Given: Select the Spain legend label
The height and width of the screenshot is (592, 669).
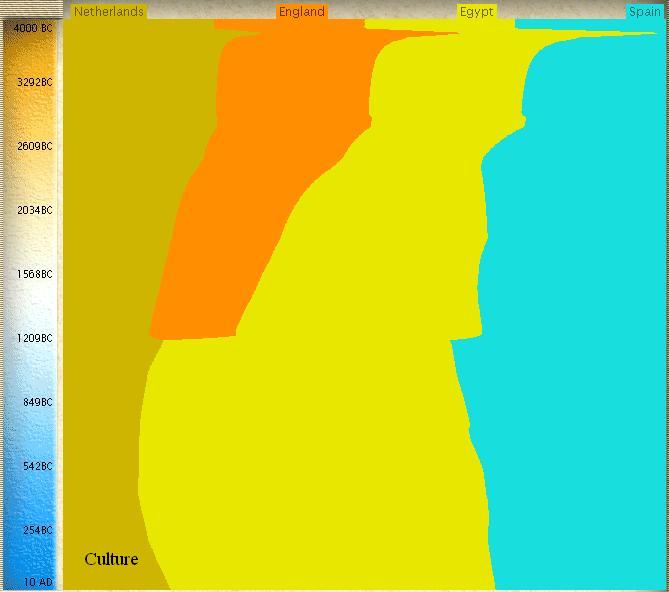Looking at the screenshot, I should pyautogui.click(x=645, y=12).
